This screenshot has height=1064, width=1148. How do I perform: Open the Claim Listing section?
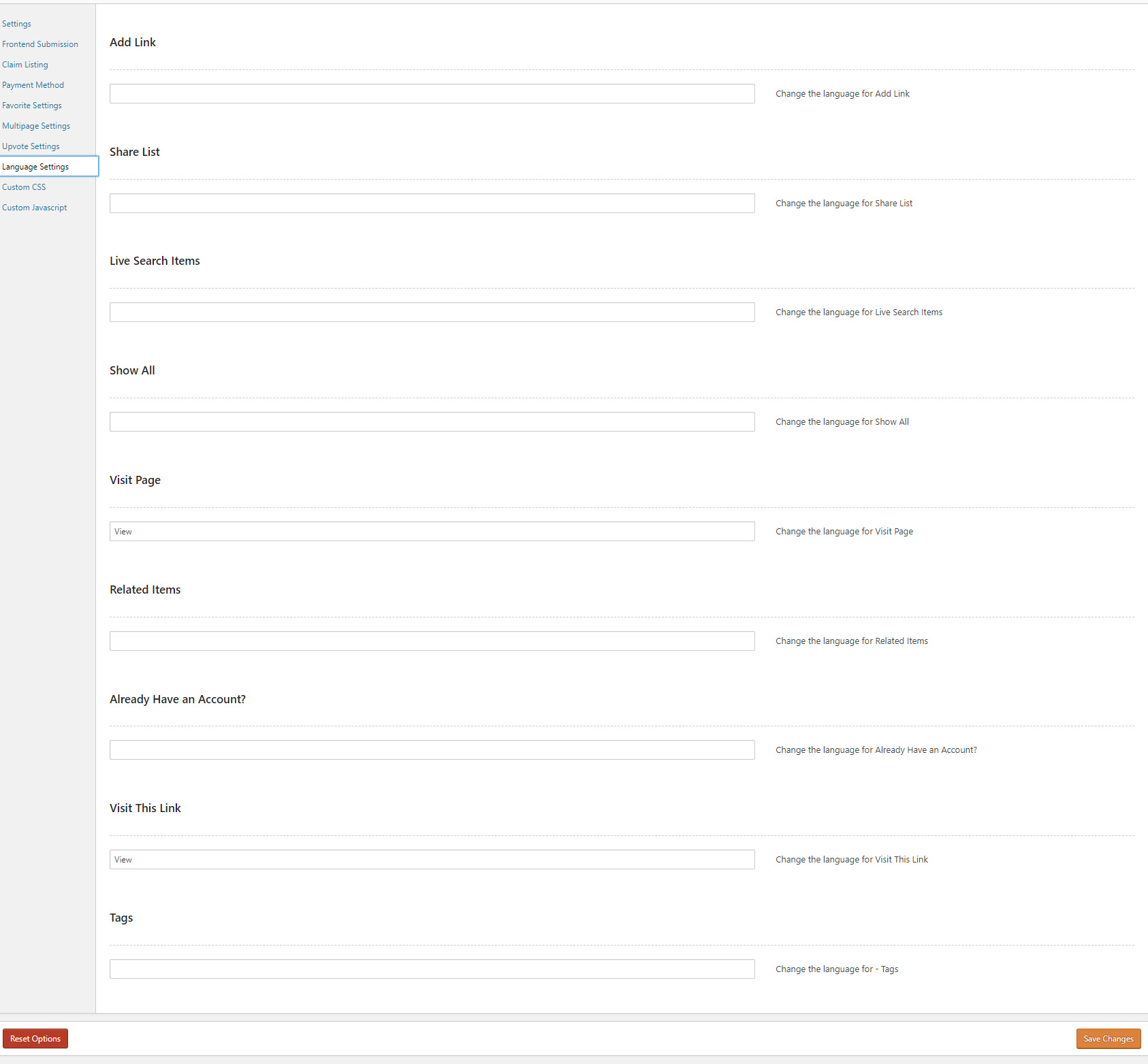click(x=25, y=65)
